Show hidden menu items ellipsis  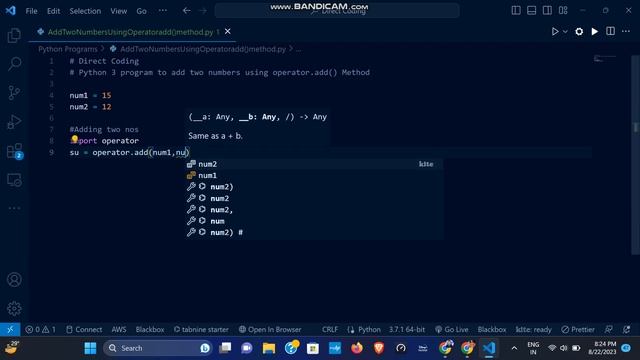(x=162, y=11)
